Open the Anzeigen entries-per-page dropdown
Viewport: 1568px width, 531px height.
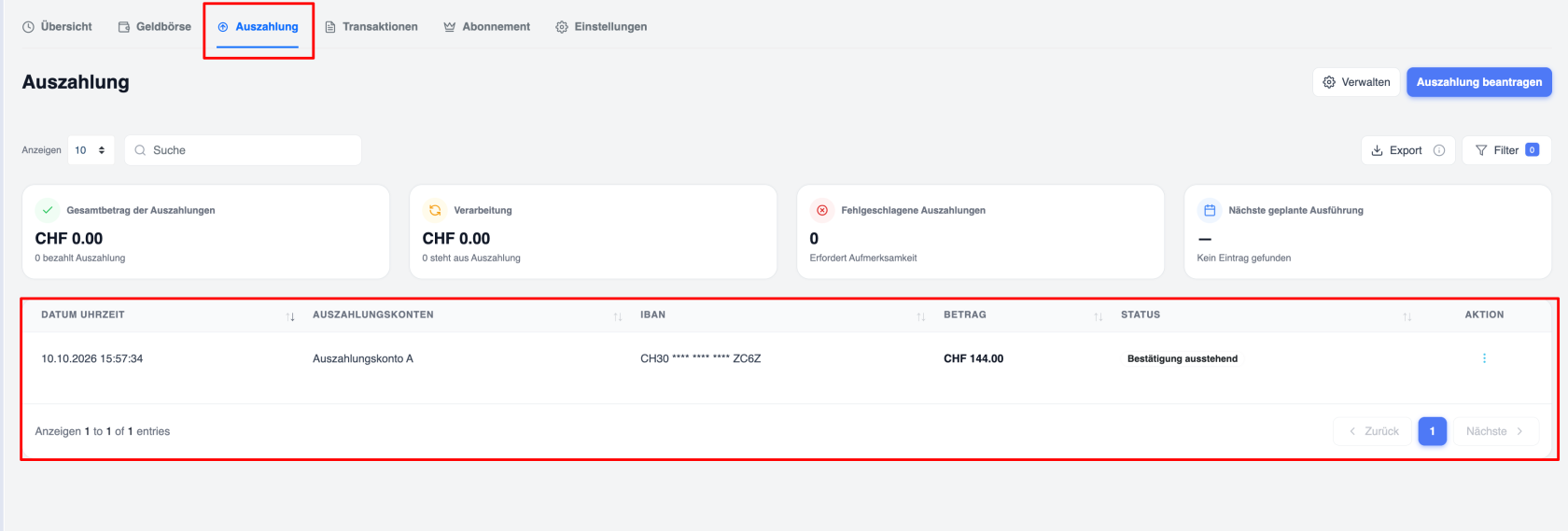coord(91,150)
